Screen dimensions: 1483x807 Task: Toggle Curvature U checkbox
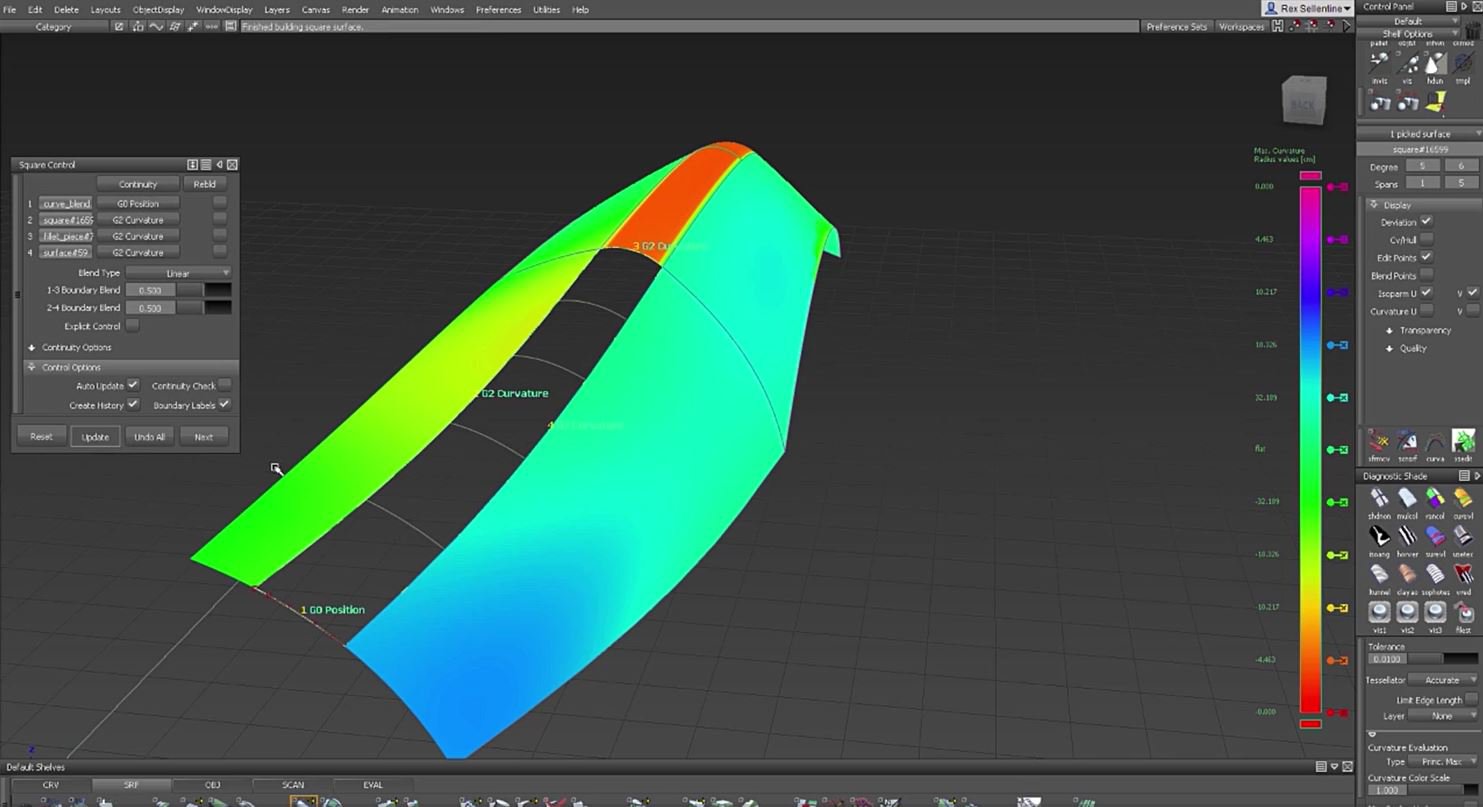point(1426,311)
